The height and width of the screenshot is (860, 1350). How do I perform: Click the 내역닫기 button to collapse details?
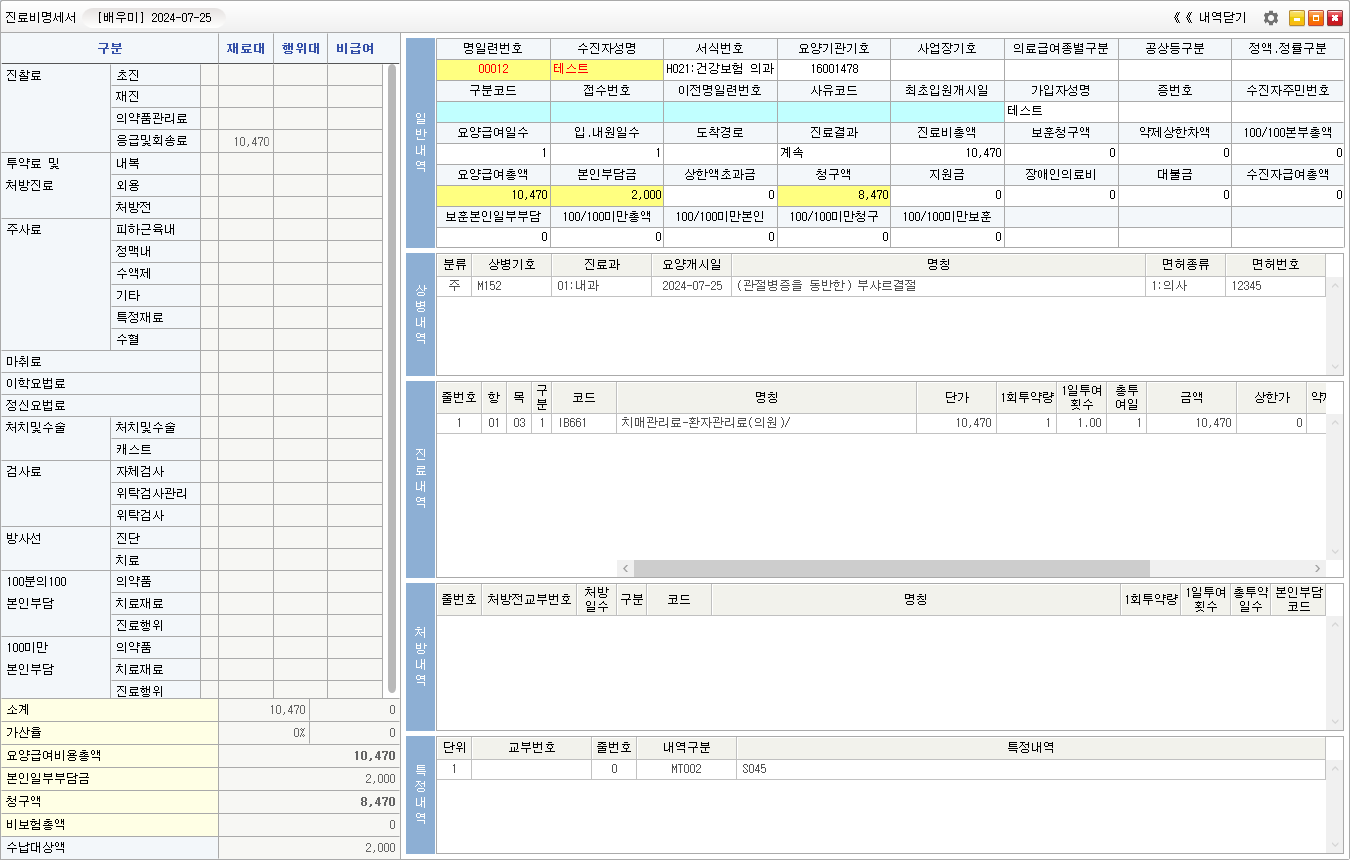(x=1212, y=18)
